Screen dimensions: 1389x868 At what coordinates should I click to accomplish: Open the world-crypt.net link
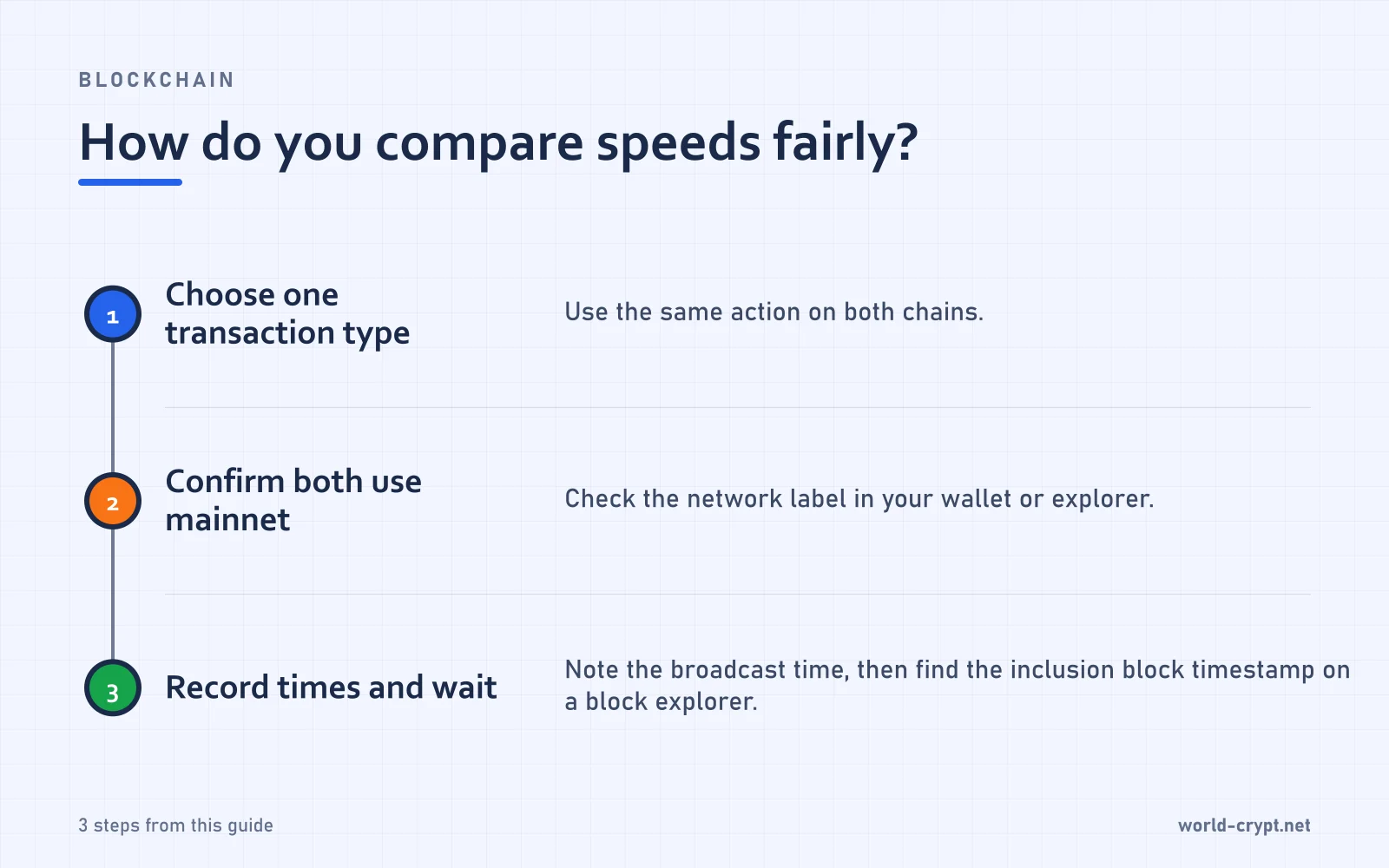click(x=1244, y=825)
